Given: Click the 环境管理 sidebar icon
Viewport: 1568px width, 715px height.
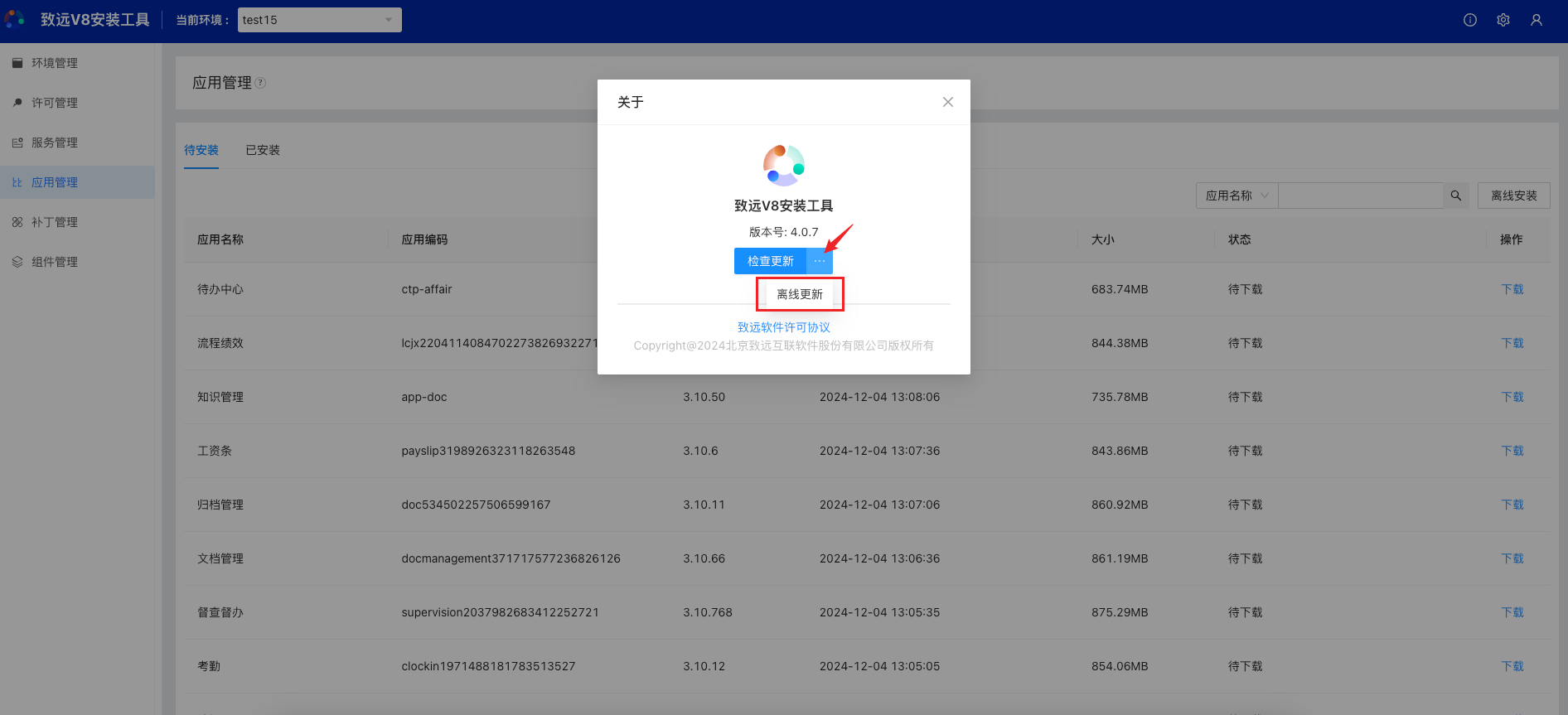Looking at the screenshot, I should pos(17,63).
